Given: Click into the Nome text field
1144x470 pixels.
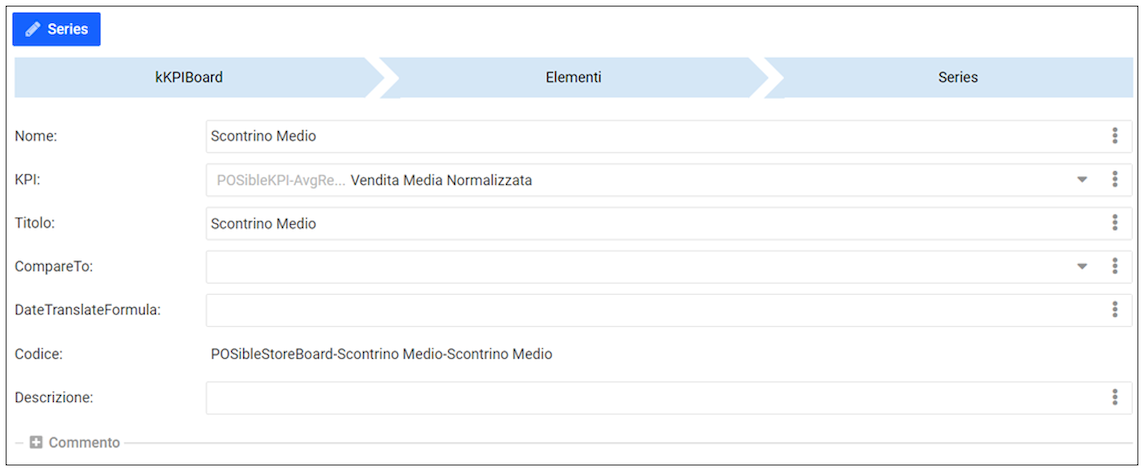Looking at the screenshot, I should click(650, 136).
